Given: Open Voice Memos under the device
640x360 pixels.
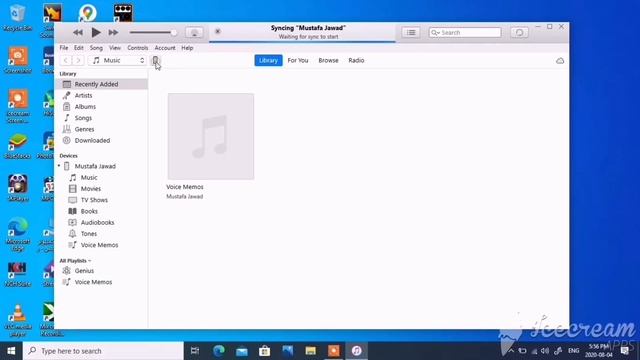Looking at the screenshot, I should click(x=101, y=245).
